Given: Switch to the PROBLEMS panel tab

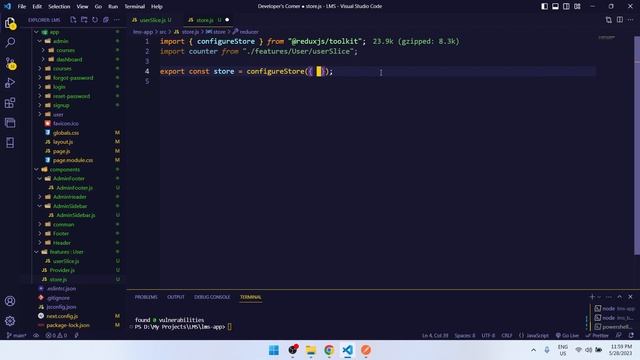Looking at the screenshot, I should click(x=146, y=297).
